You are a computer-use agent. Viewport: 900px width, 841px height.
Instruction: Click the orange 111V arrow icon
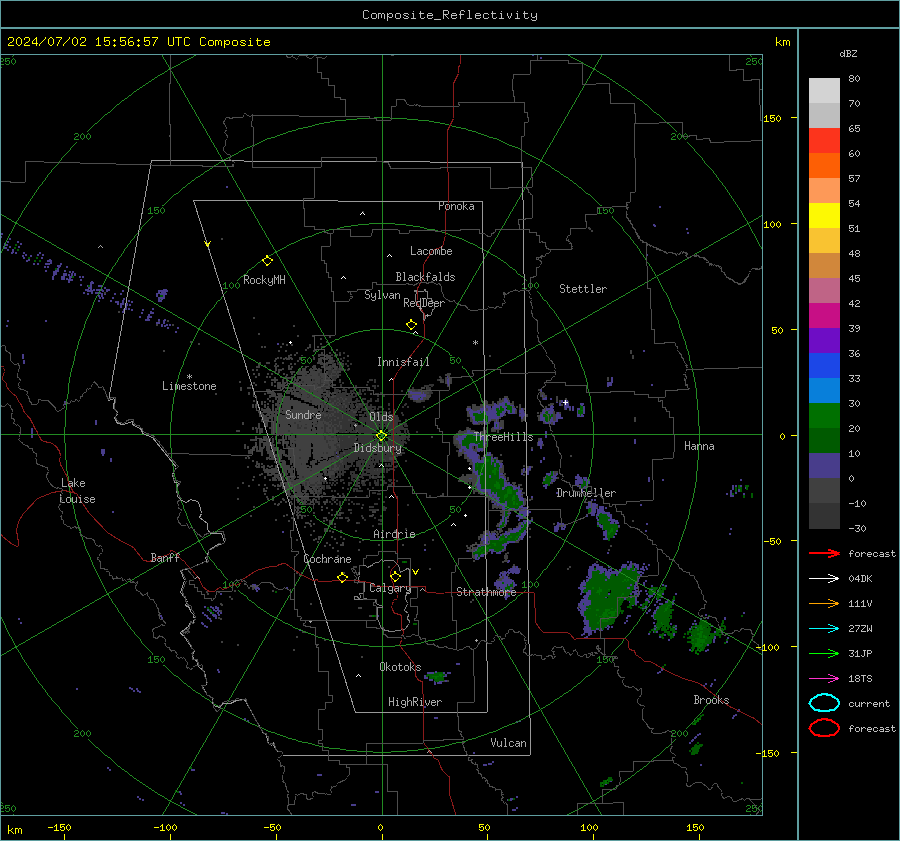824,603
